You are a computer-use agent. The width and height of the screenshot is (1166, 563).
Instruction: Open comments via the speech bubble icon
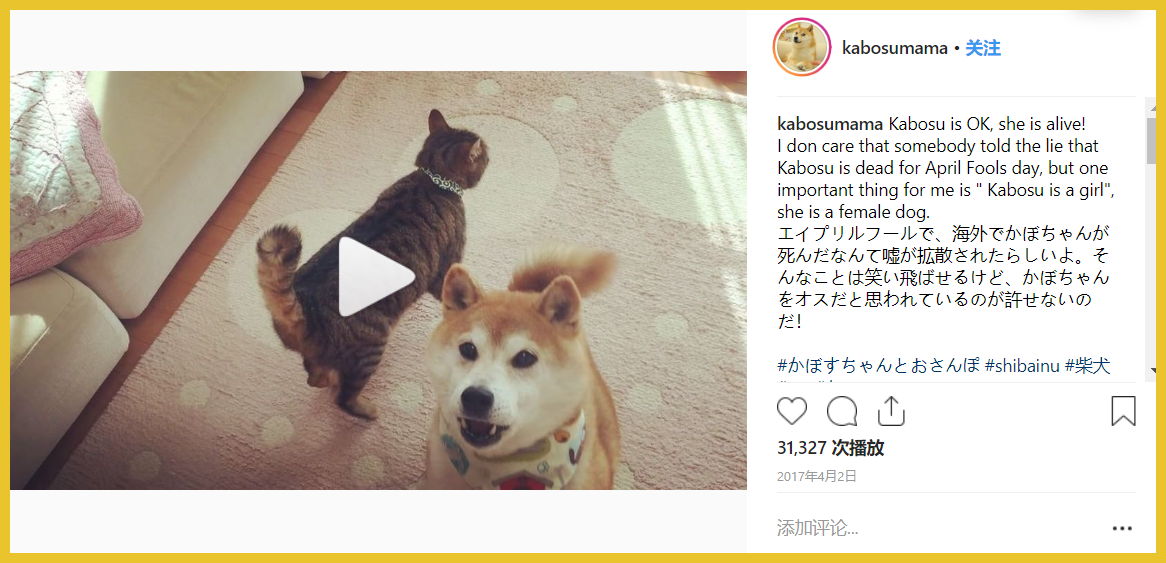click(842, 411)
